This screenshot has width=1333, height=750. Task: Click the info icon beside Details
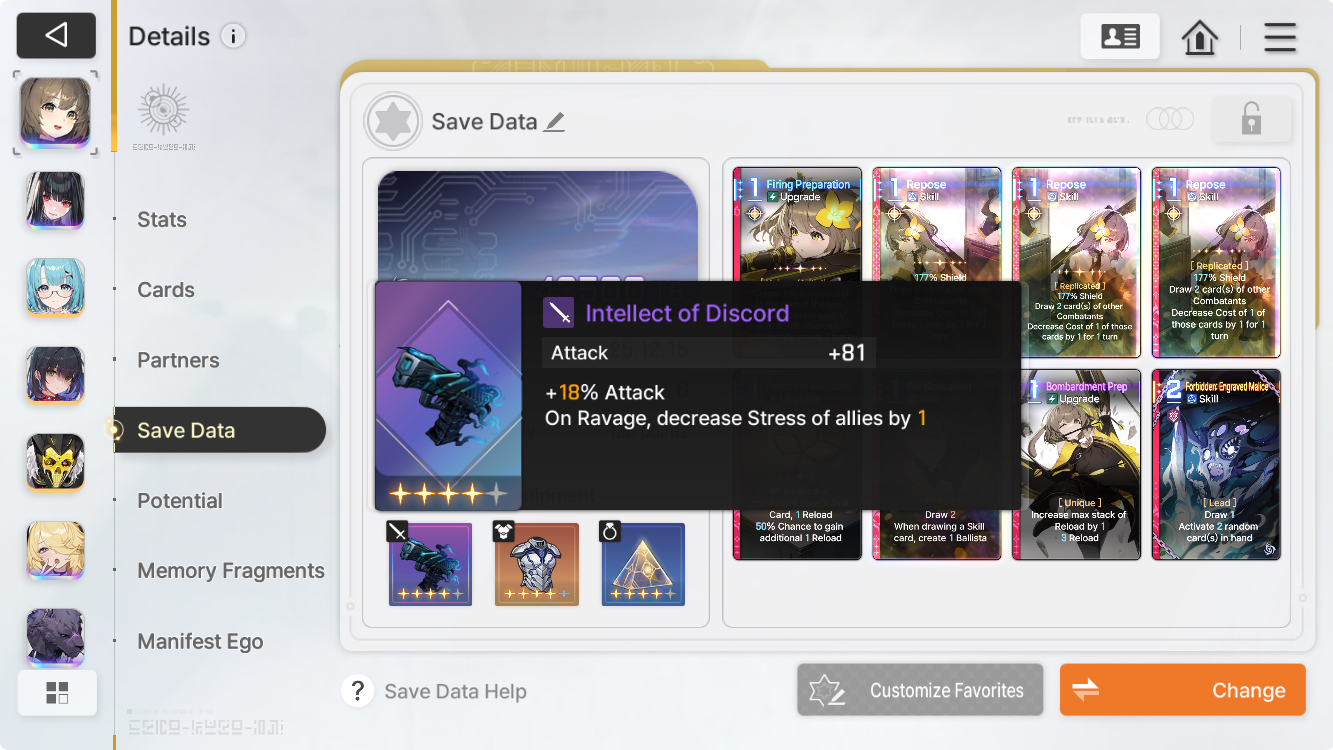point(233,37)
